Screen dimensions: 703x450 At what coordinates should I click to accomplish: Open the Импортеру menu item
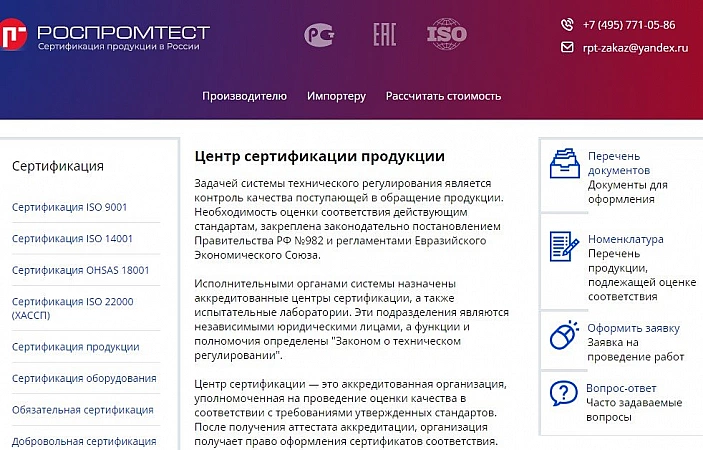[336, 97]
